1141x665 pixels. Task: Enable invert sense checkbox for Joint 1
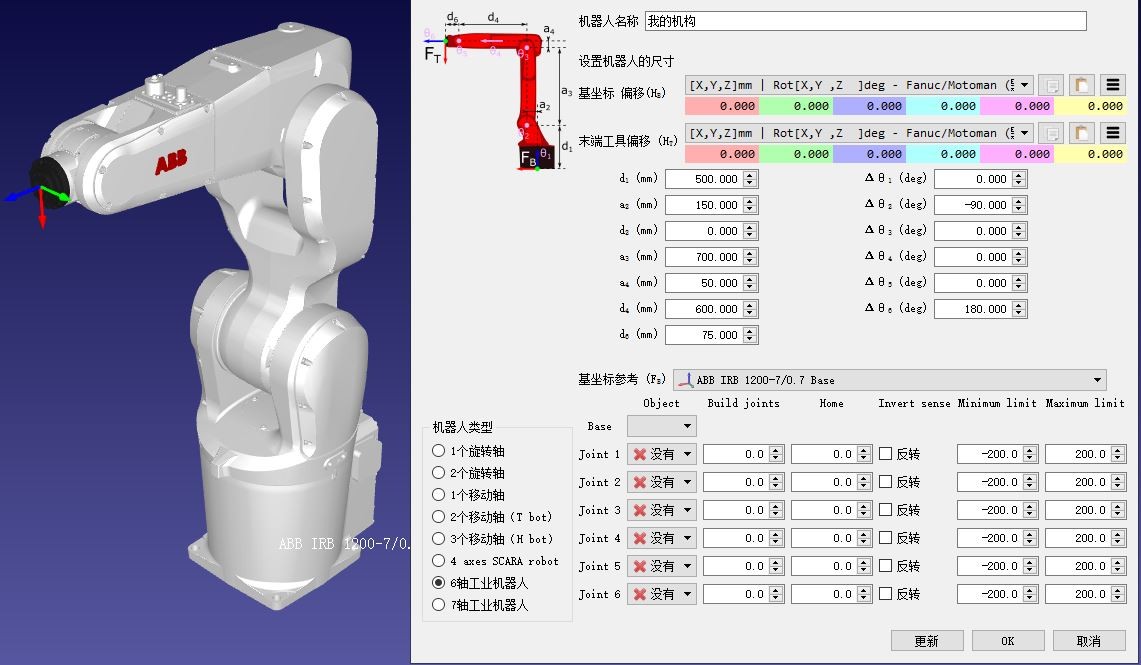(885, 454)
